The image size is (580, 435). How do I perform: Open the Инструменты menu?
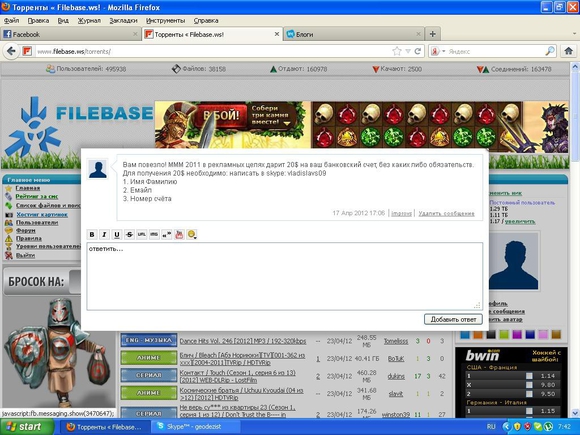click(x=165, y=21)
